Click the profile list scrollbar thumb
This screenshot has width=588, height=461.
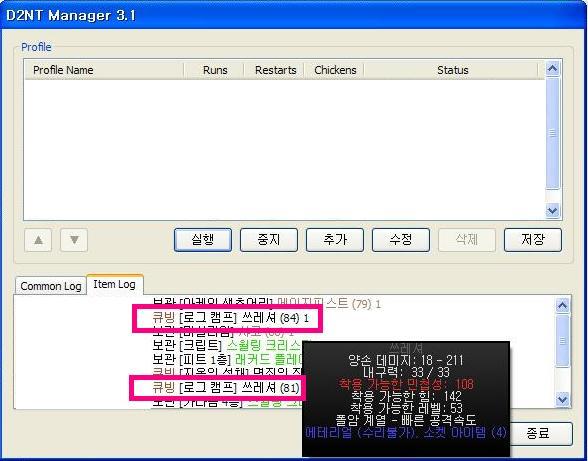tap(553, 133)
